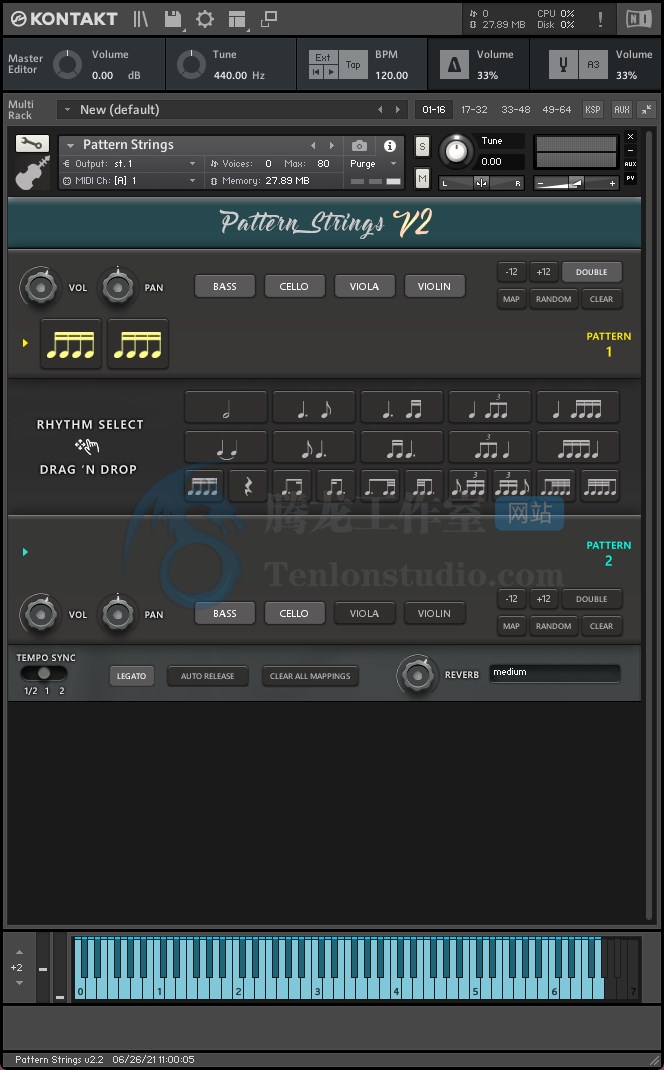Select the half note rhythm tile

[x=226, y=408]
